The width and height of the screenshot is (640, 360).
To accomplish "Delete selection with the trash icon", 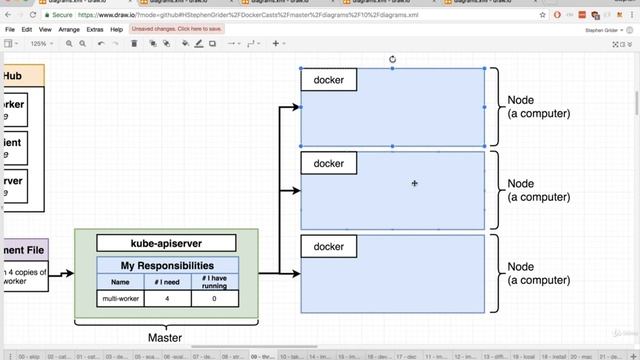I will pos(134,43).
